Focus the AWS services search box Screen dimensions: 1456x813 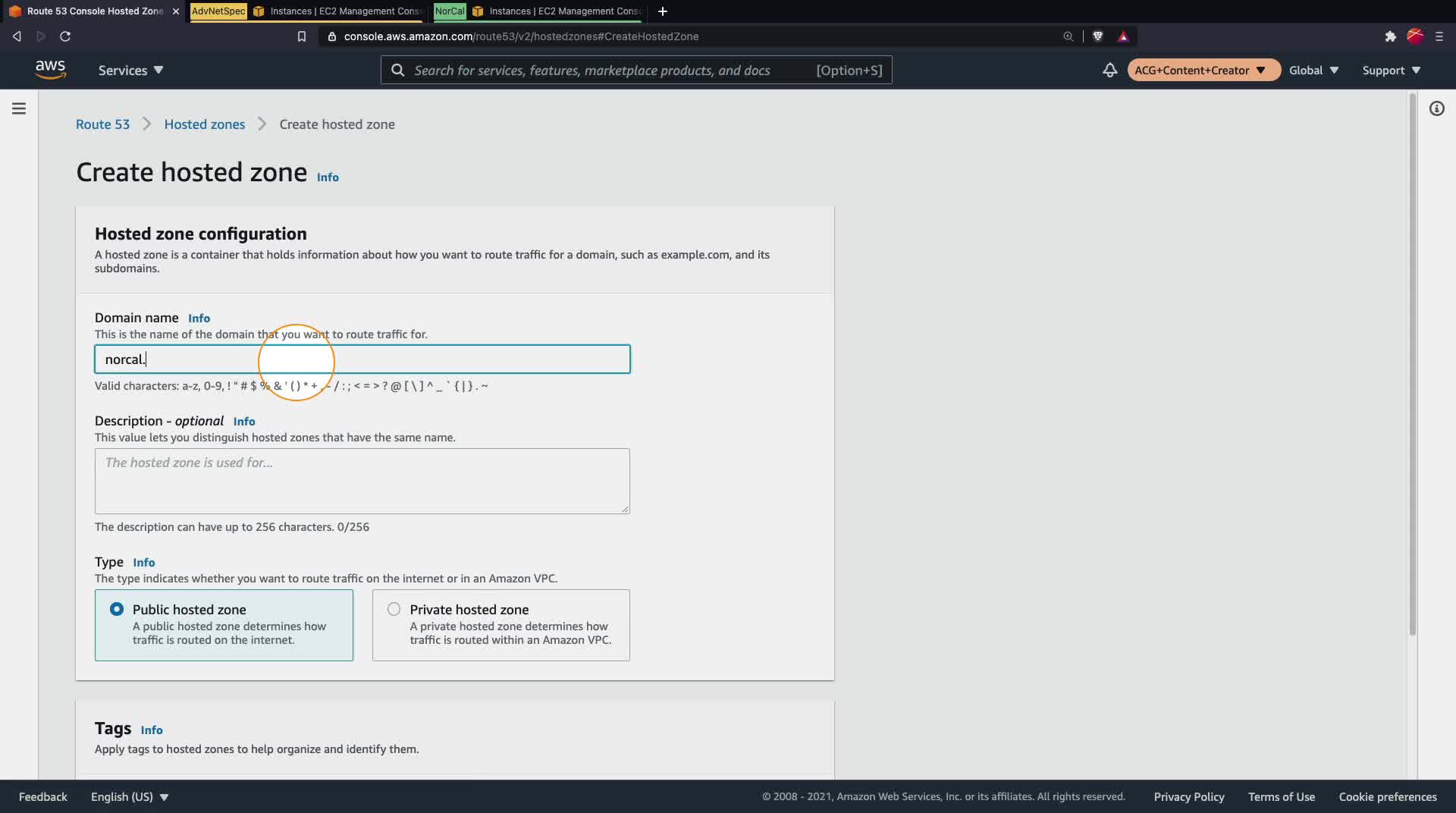coord(636,70)
